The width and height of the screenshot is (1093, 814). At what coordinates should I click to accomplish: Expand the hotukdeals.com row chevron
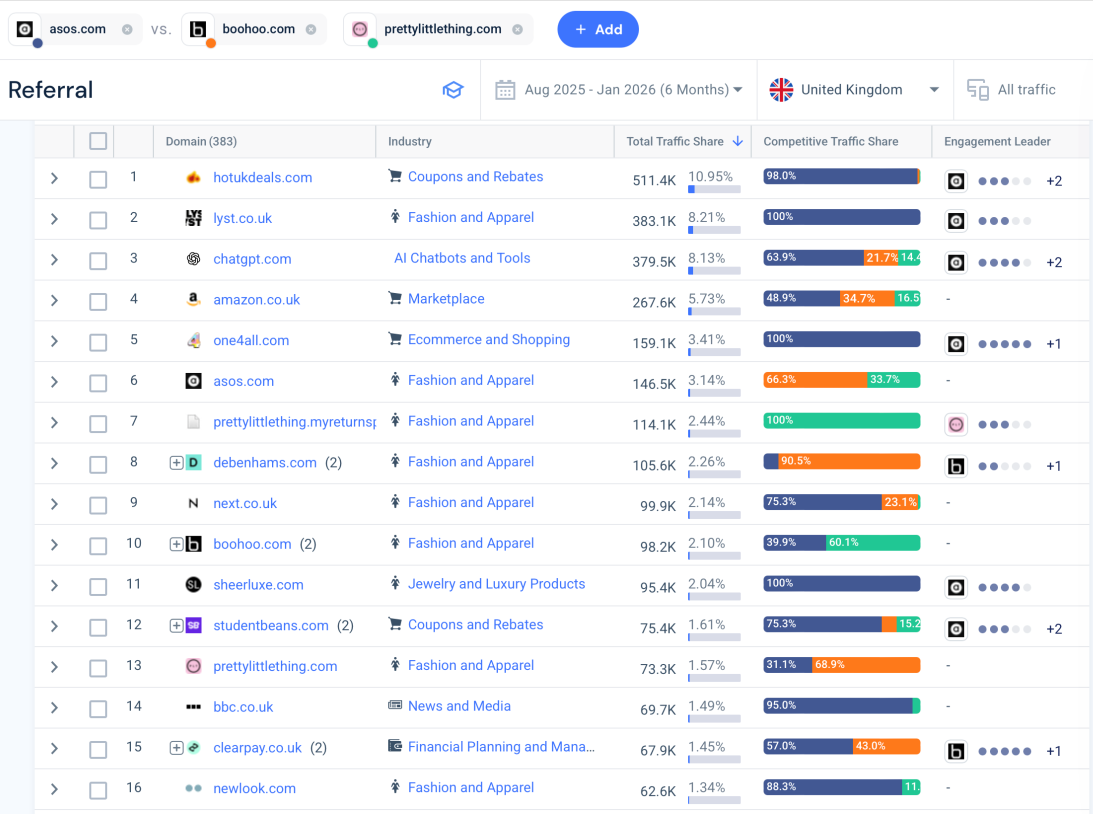click(x=54, y=178)
